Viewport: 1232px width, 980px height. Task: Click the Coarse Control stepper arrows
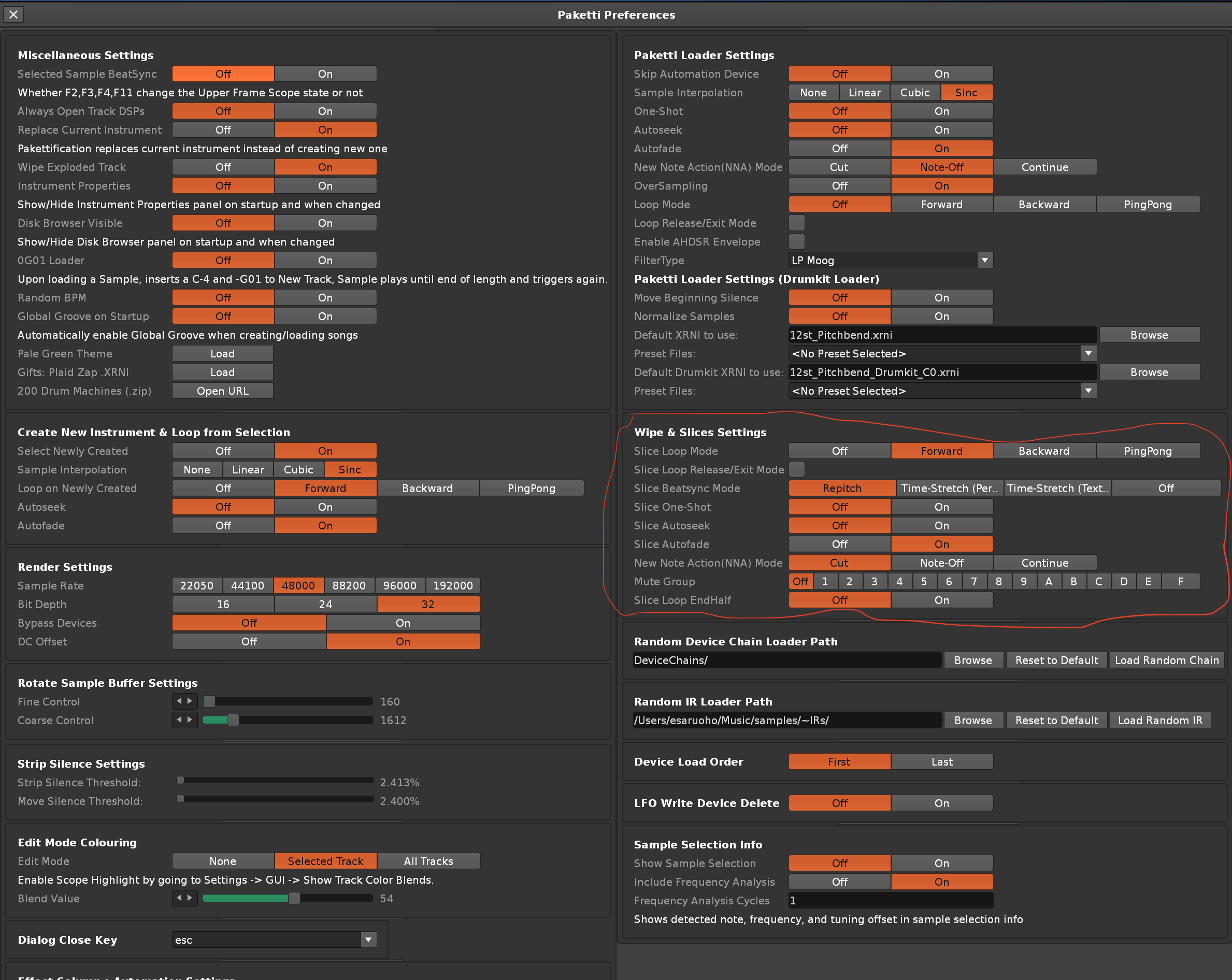[x=184, y=720]
